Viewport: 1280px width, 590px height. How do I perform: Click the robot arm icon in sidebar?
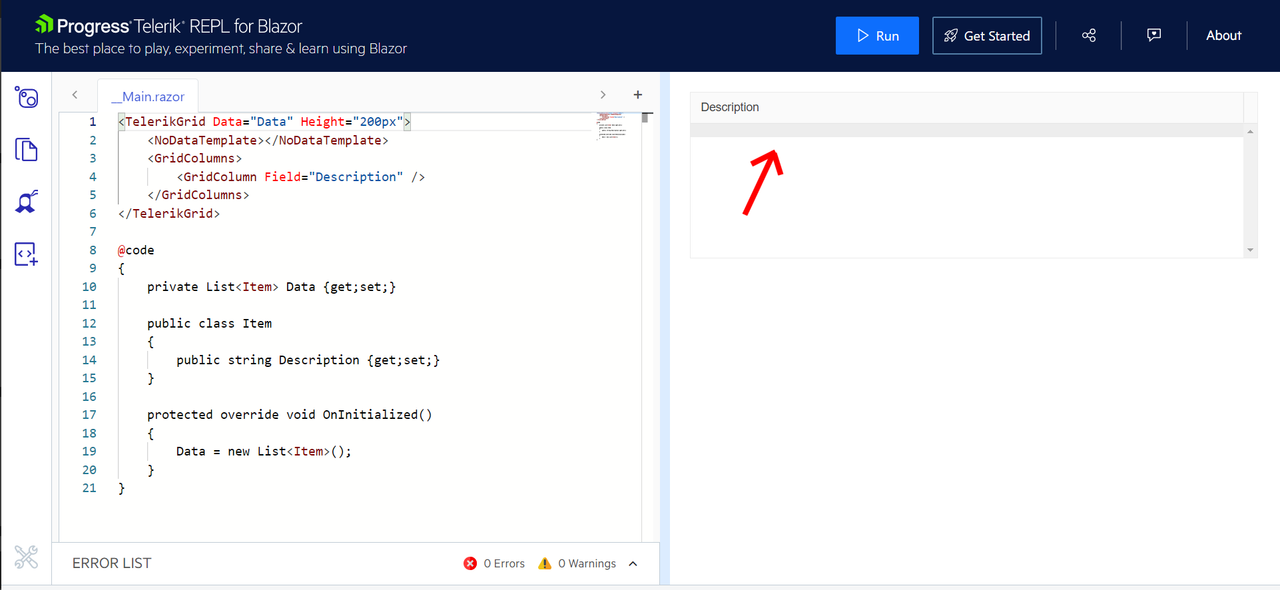(27, 202)
